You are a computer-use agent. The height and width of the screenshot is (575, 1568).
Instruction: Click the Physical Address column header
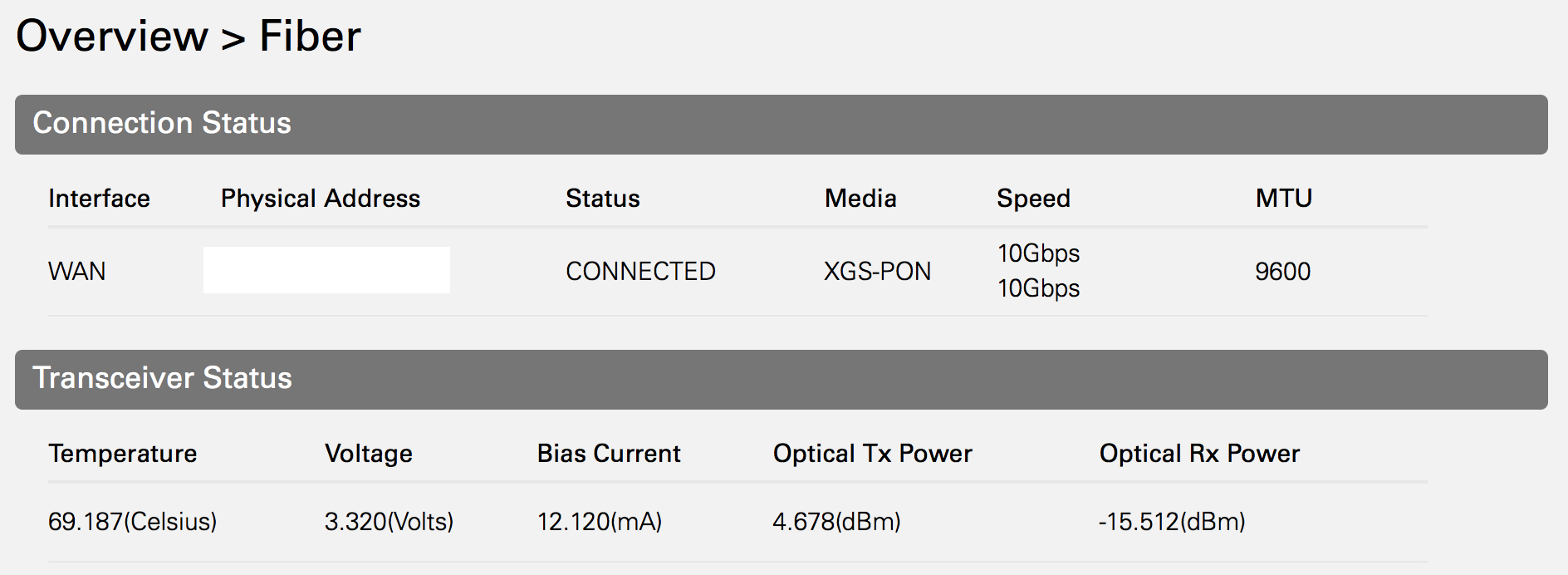(x=321, y=199)
